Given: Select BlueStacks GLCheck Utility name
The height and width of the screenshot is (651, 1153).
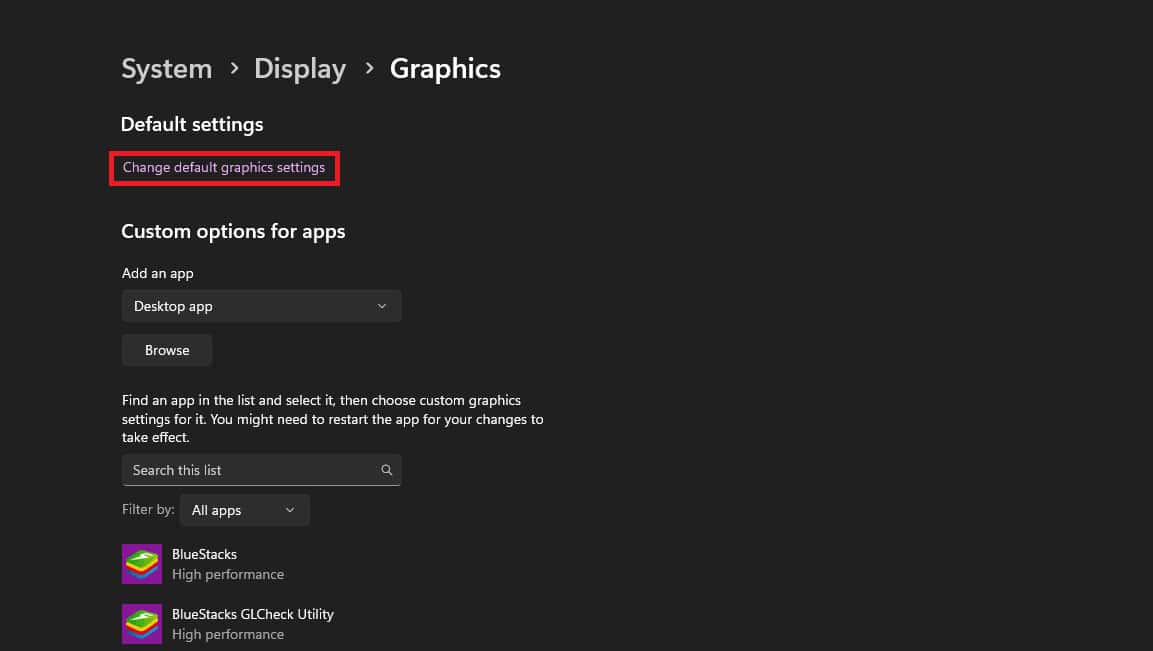Looking at the screenshot, I should tap(253, 614).
